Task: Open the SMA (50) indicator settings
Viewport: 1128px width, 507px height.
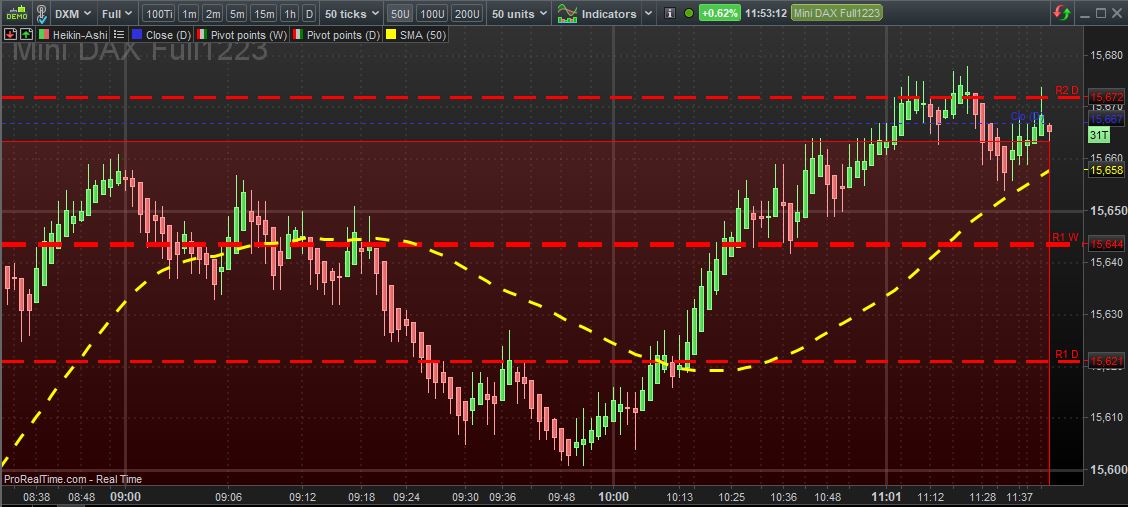Action: coord(422,34)
